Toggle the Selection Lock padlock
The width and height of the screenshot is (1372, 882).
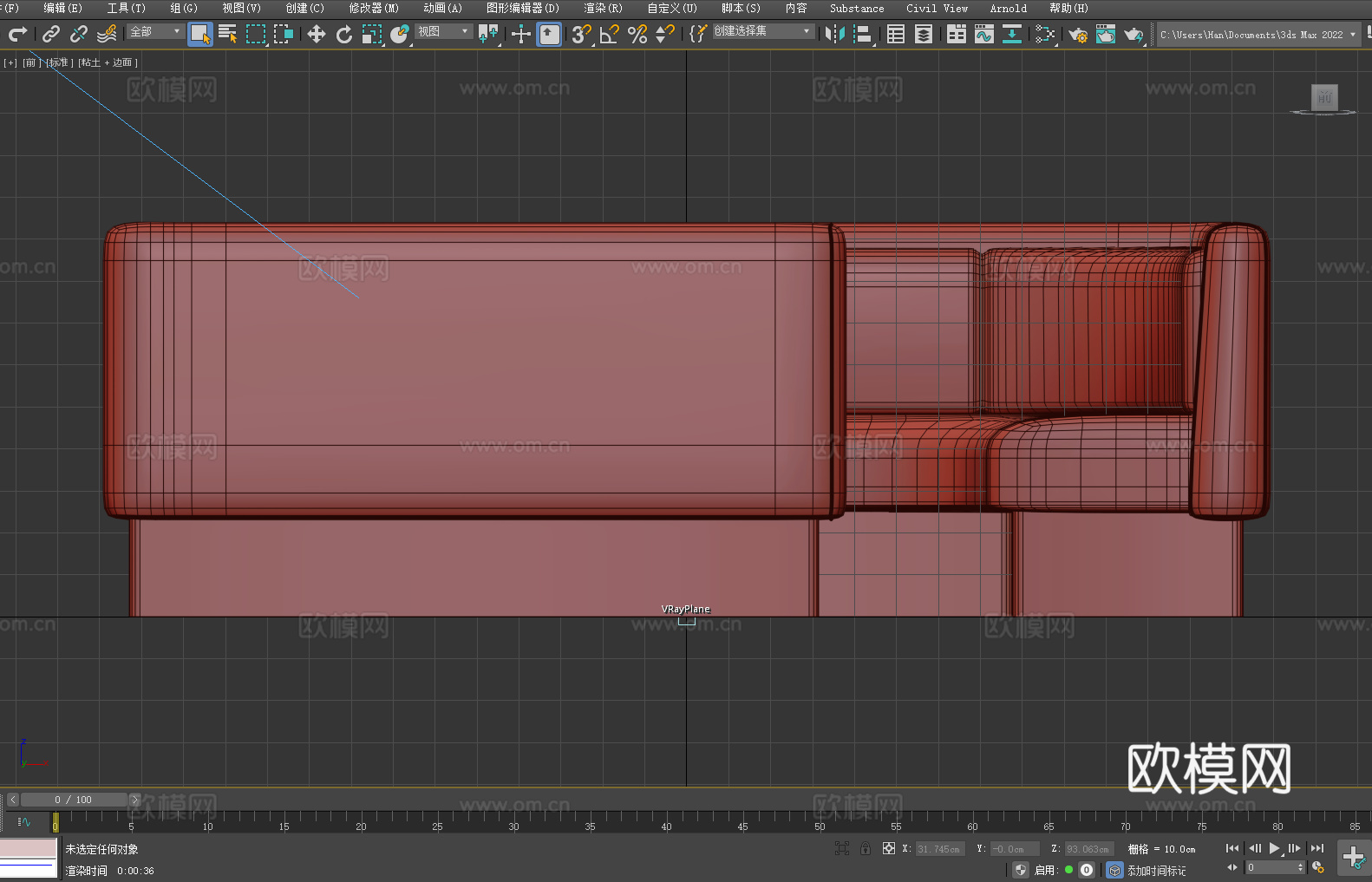click(x=866, y=848)
